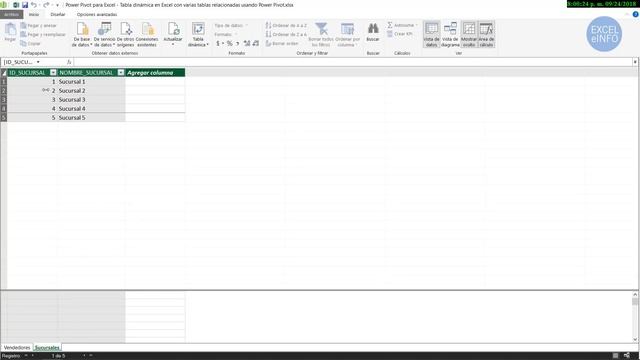This screenshot has height=360, width=640.
Task: Click Pegar y anexar
Action: click(38, 26)
